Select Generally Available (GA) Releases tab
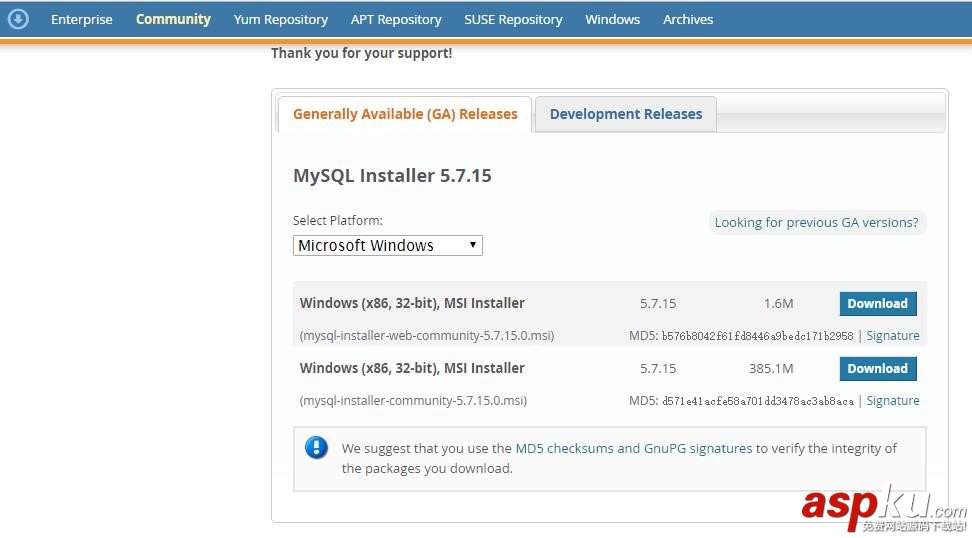Viewport: 972px width, 538px height. tap(405, 114)
